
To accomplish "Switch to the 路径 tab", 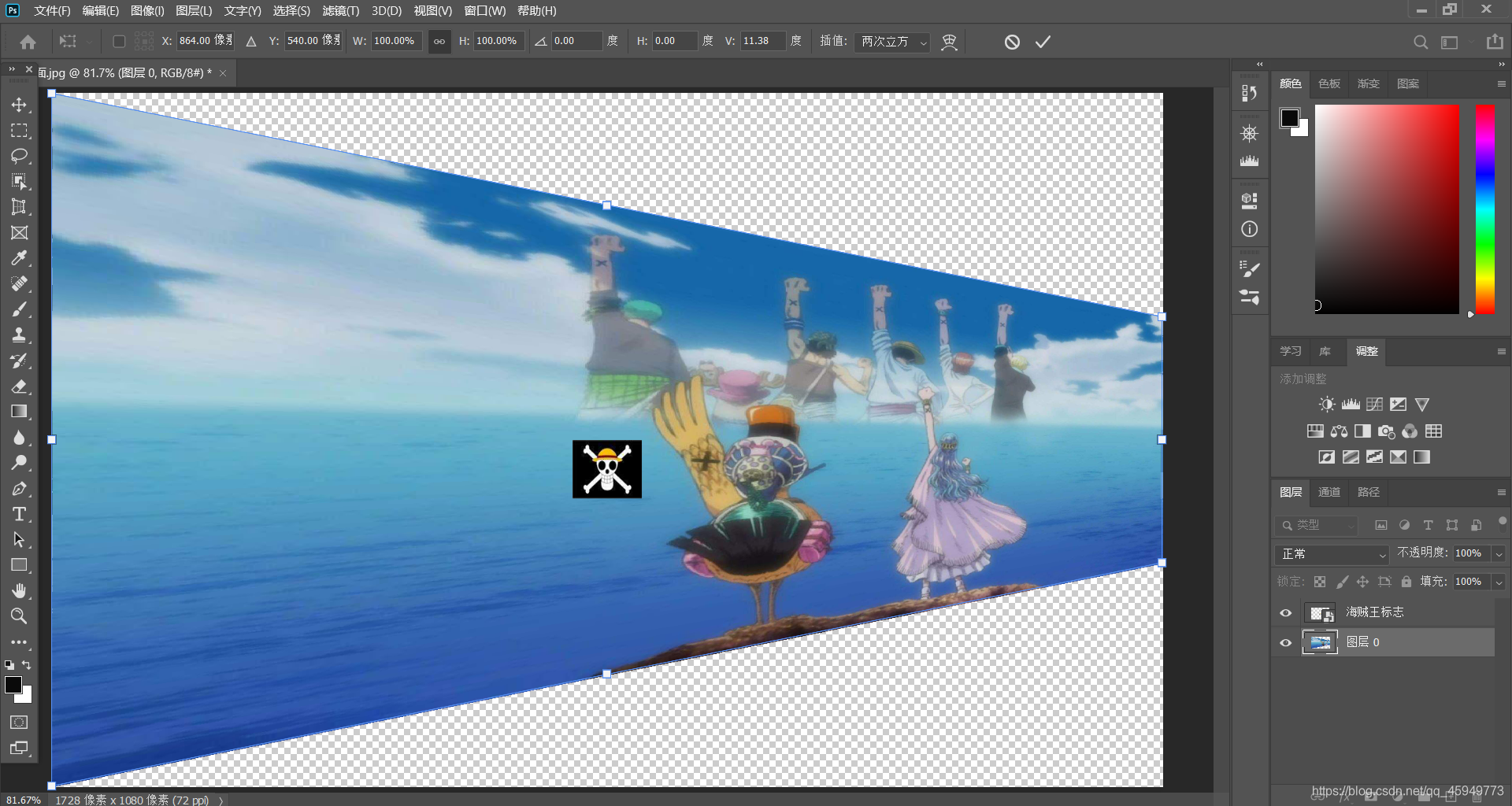I will pos(1369,492).
